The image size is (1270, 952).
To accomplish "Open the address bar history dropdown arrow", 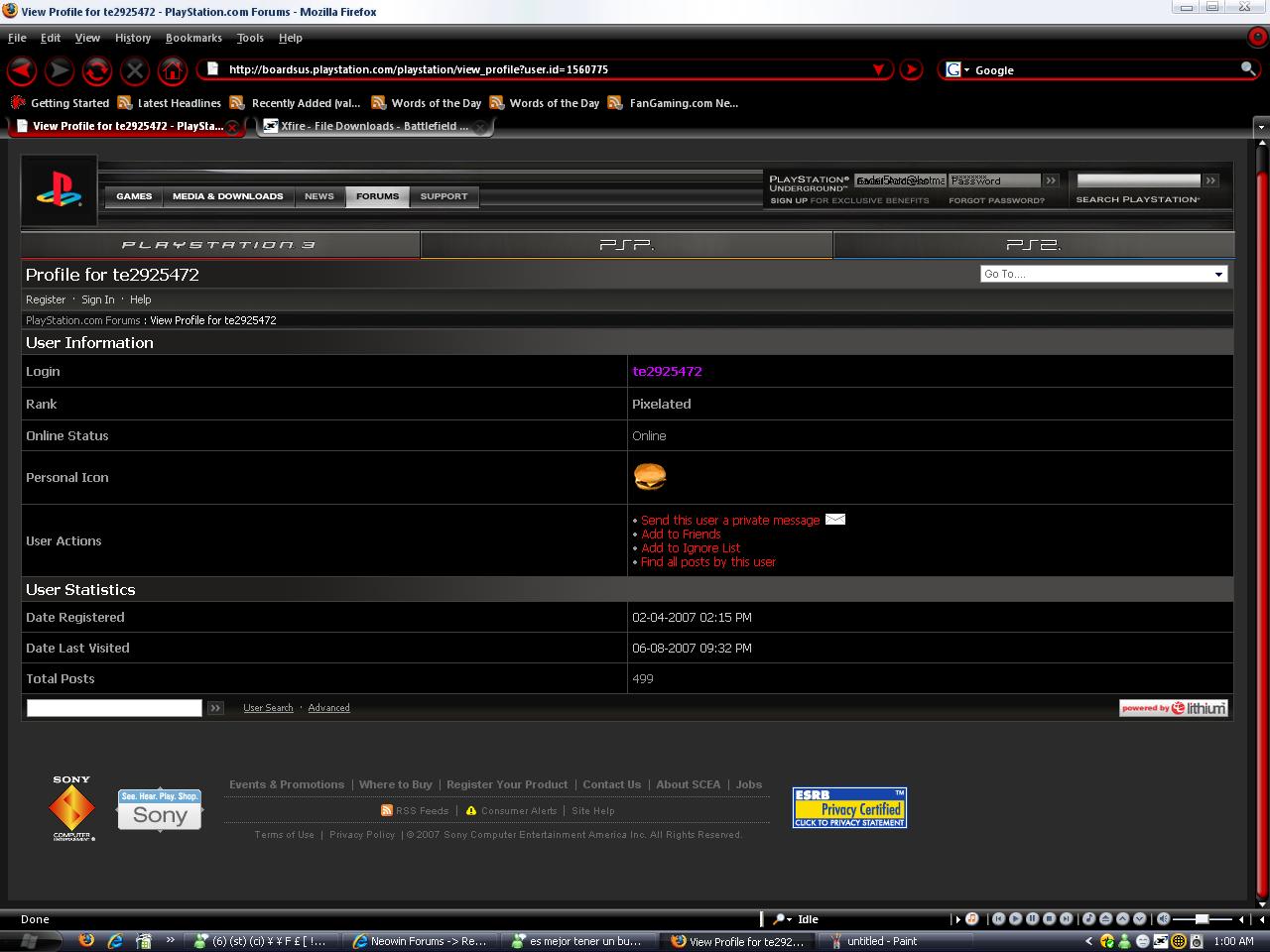I will coord(878,69).
